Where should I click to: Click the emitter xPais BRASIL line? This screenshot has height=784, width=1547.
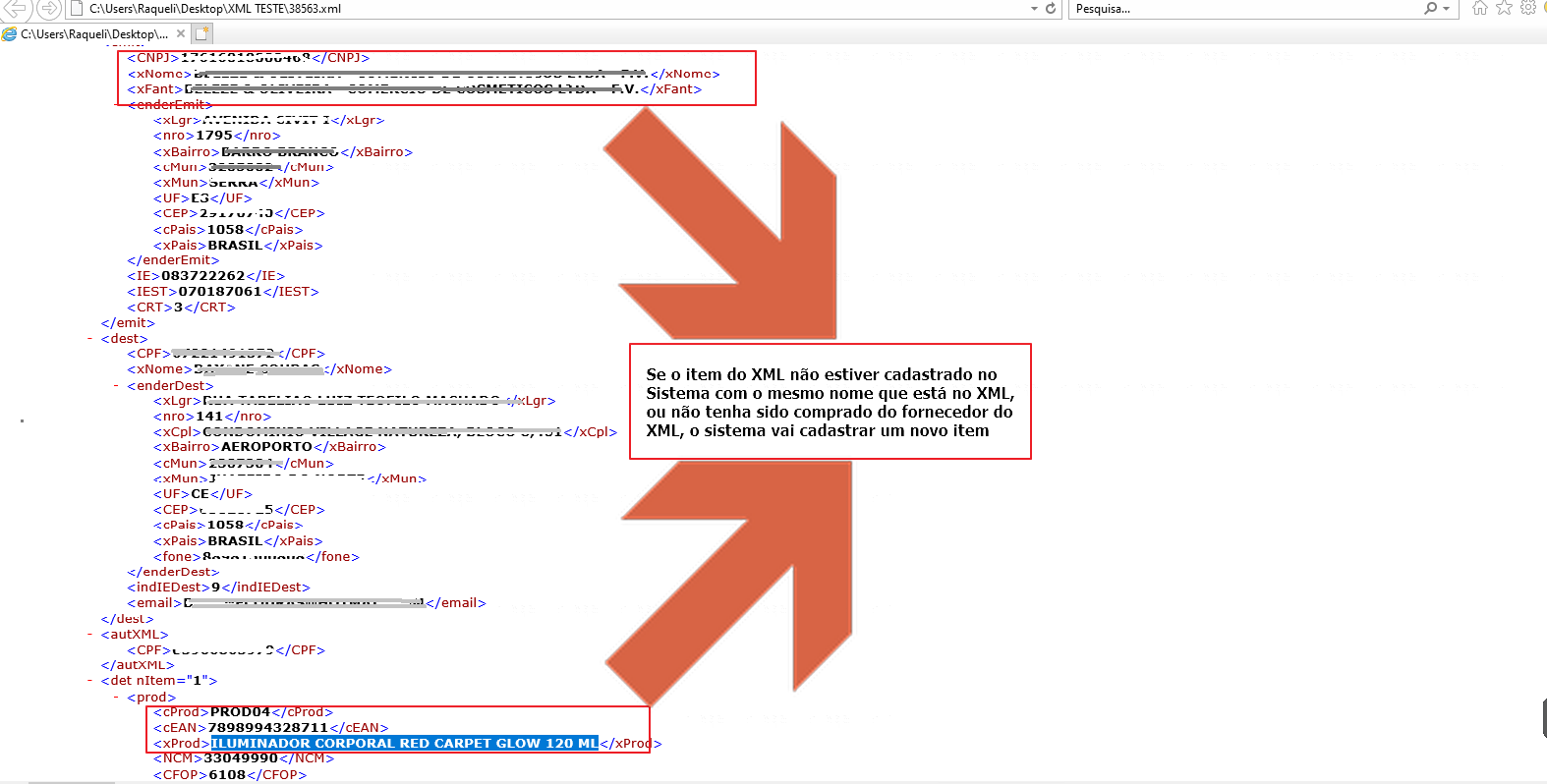[238, 246]
